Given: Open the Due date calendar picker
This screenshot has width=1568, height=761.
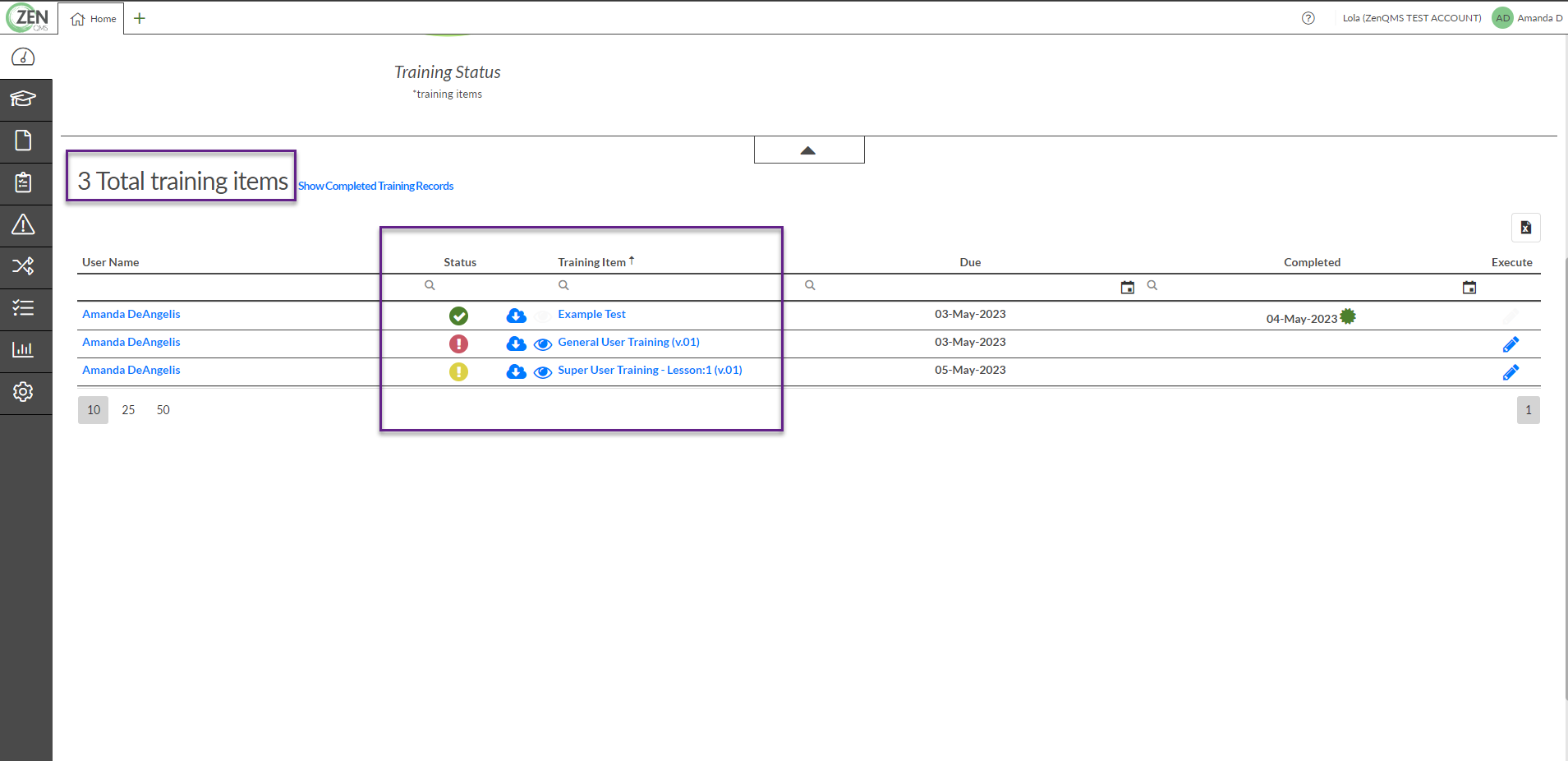Looking at the screenshot, I should (1128, 287).
